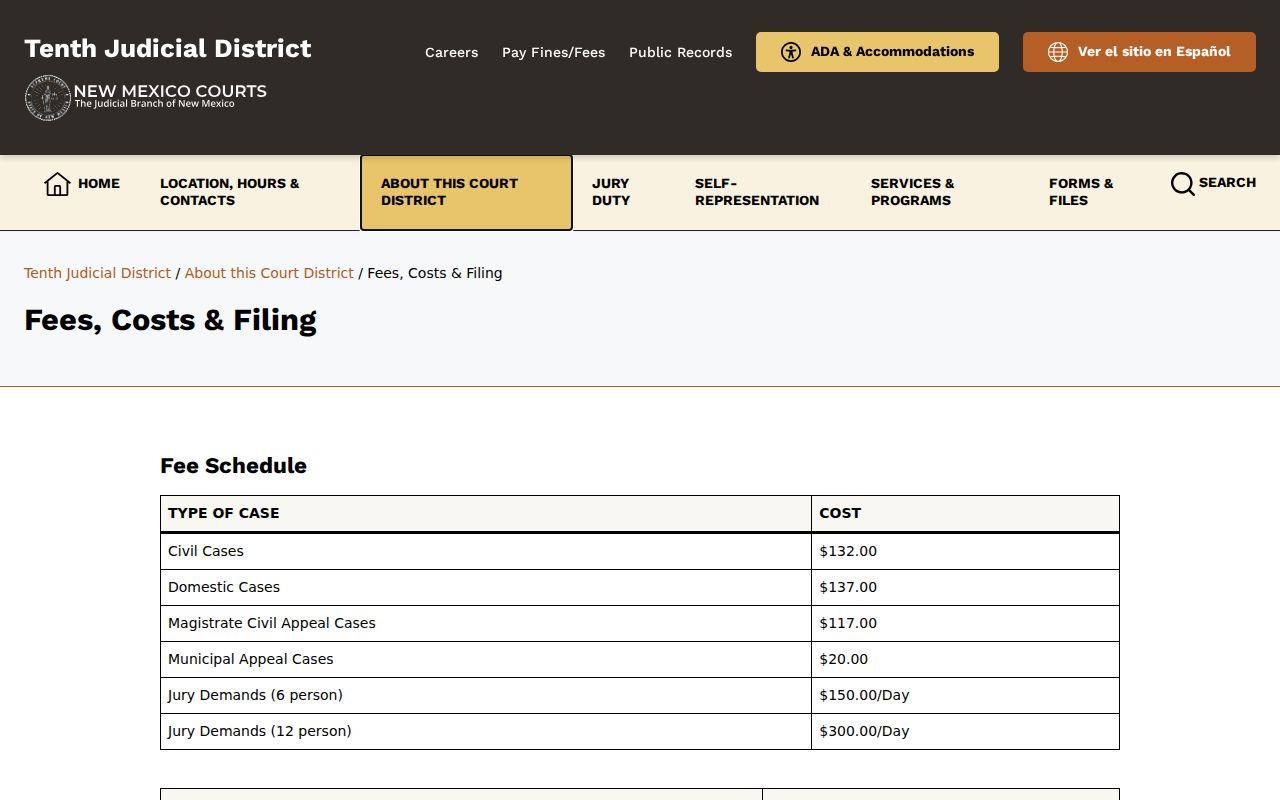Click Fees, Costs & Filing breadcrumb text
The width and height of the screenshot is (1280, 800).
tap(435, 273)
